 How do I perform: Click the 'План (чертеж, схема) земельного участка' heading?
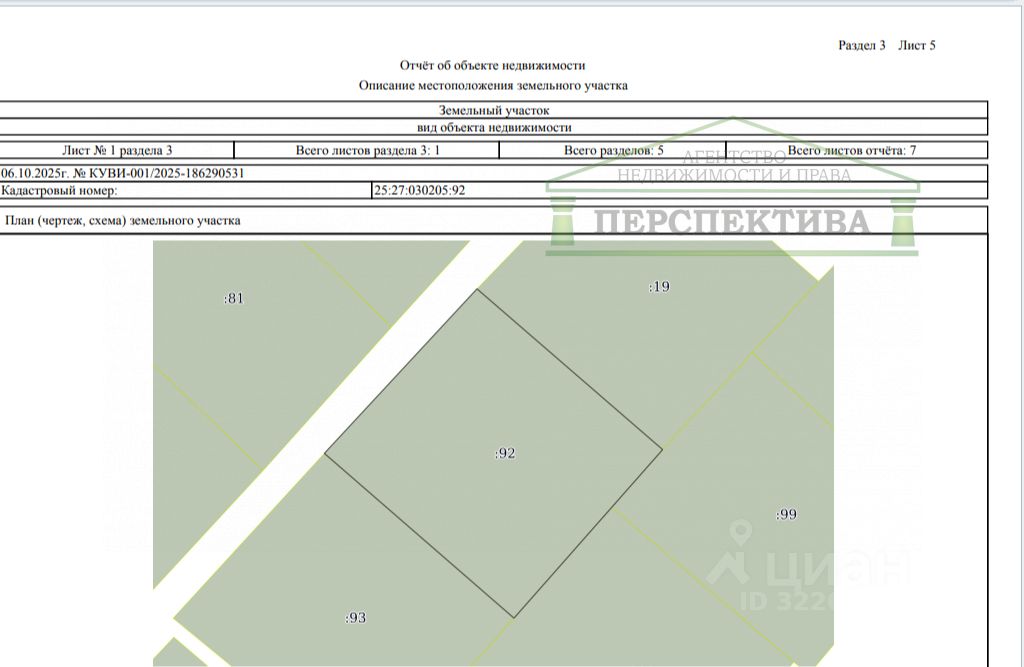click(123, 220)
